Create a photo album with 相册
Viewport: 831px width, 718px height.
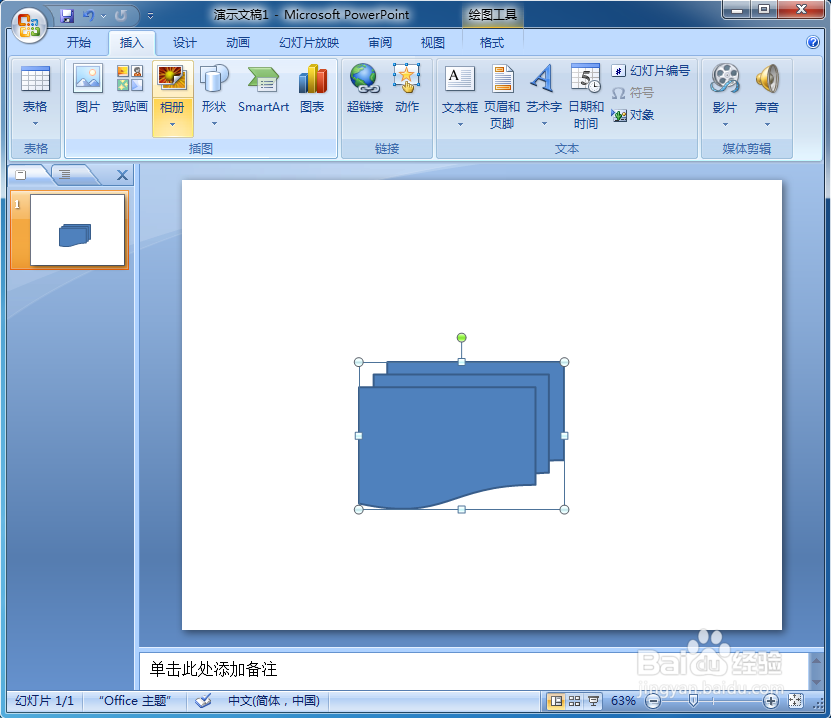(x=172, y=78)
